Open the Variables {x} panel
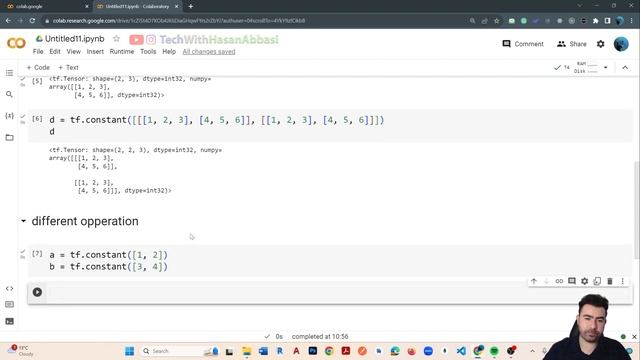640x360 pixels. (x=9, y=116)
